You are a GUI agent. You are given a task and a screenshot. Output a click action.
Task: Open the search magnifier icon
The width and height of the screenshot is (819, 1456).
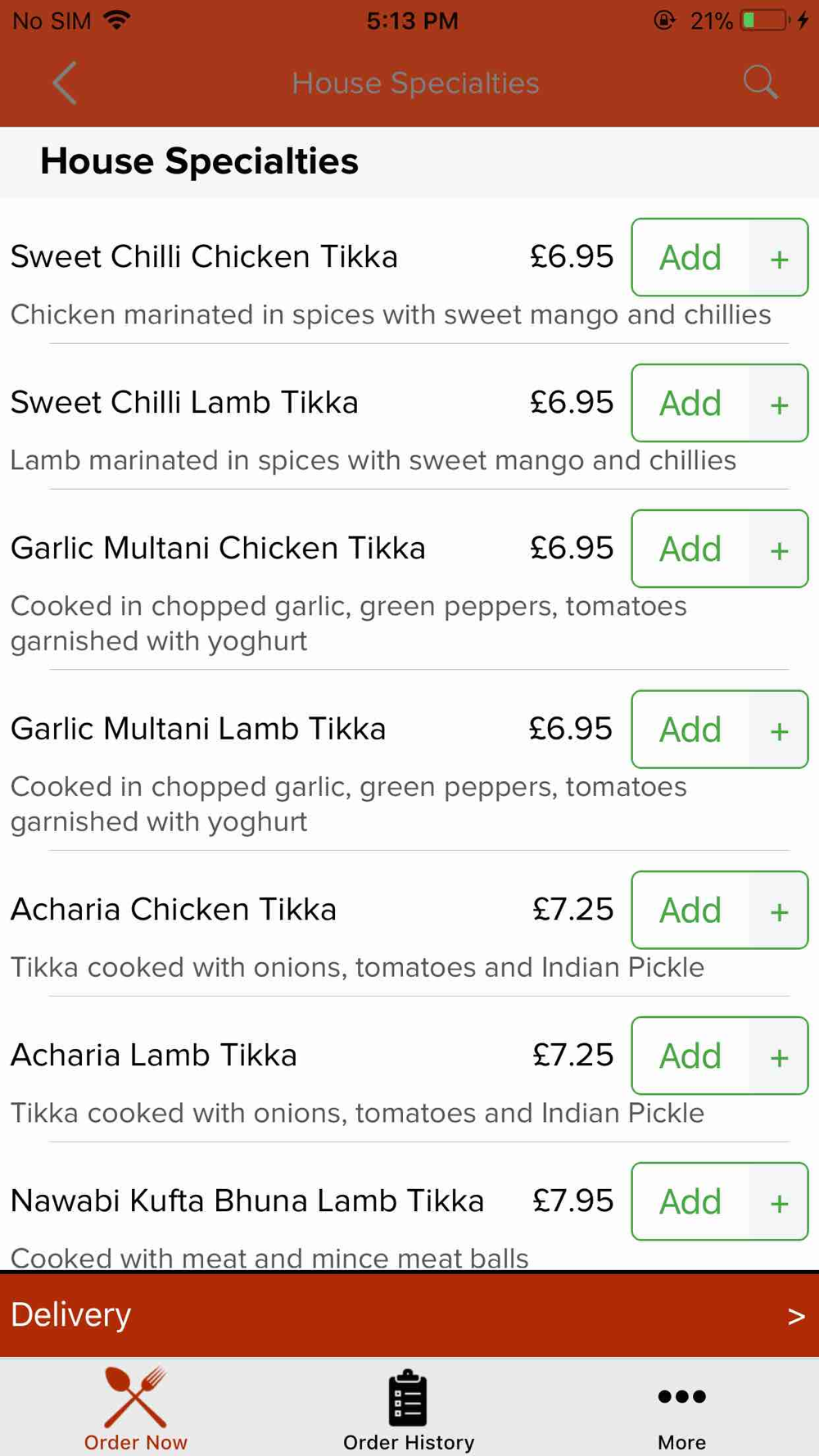point(760,82)
